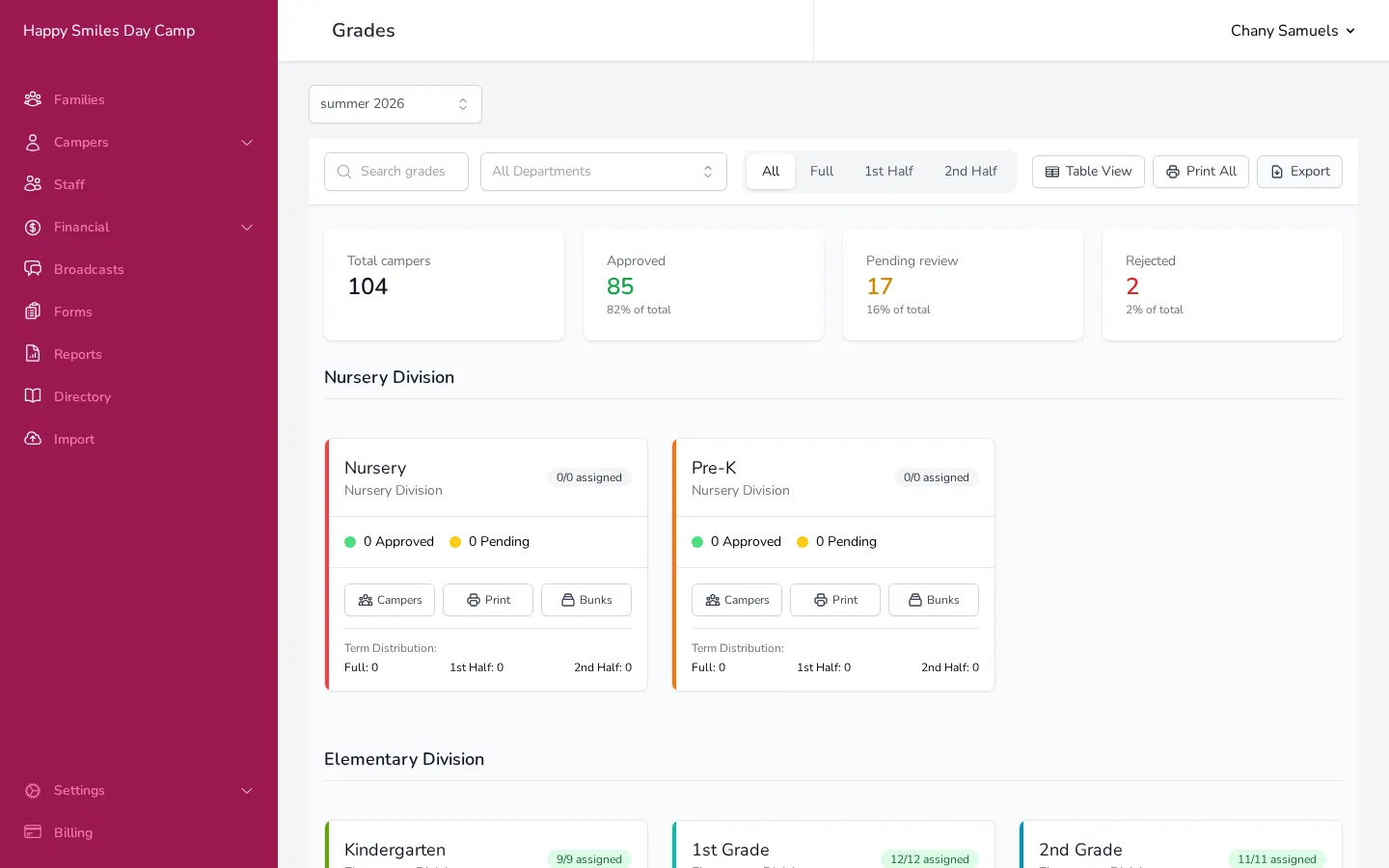Viewport: 1389px width, 868px height.
Task: Click the Total campers stat card
Action: coord(444,285)
